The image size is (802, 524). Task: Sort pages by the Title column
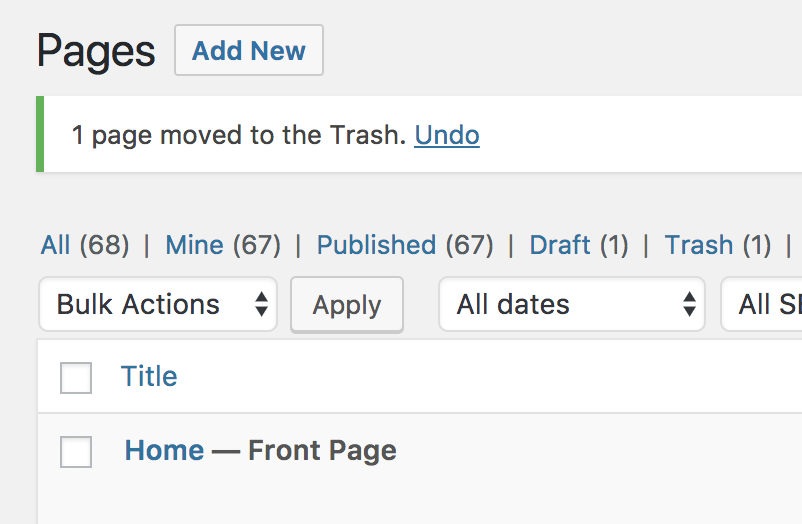click(x=149, y=377)
